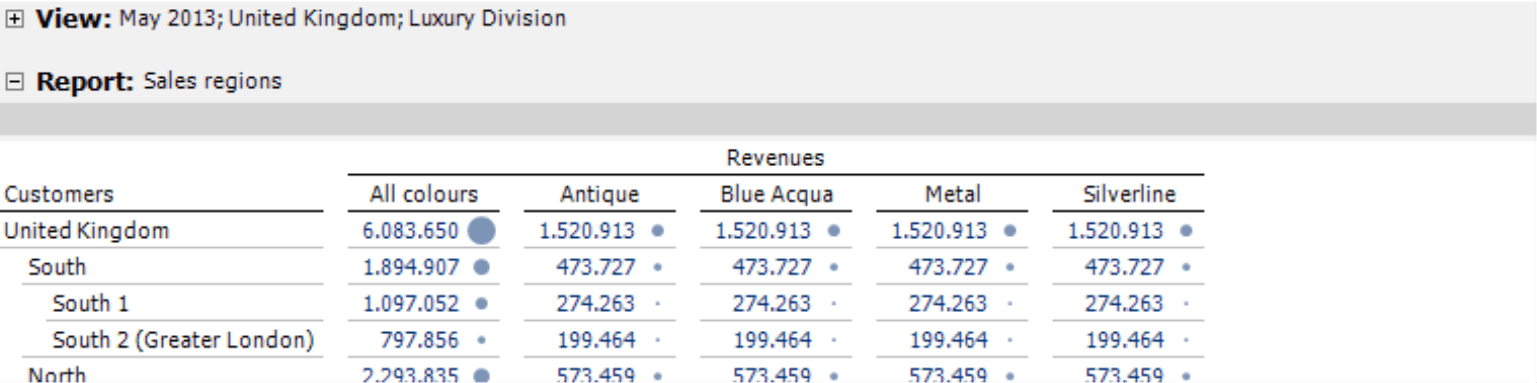The height and width of the screenshot is (383, 1537).
Task: Click the Customers row header label
Action: coord(58,194)
